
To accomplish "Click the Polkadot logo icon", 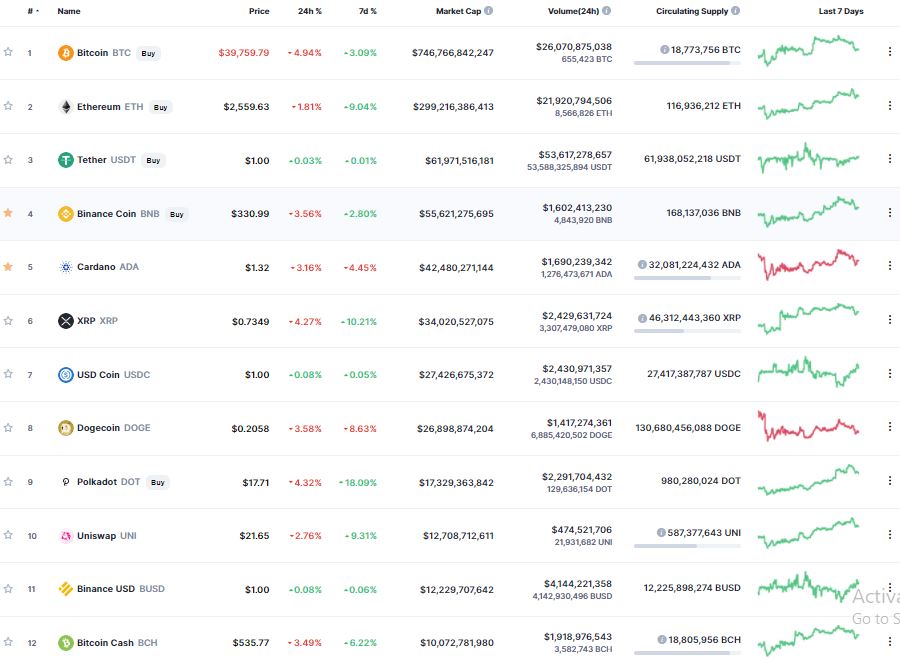I will pos(66,482).
